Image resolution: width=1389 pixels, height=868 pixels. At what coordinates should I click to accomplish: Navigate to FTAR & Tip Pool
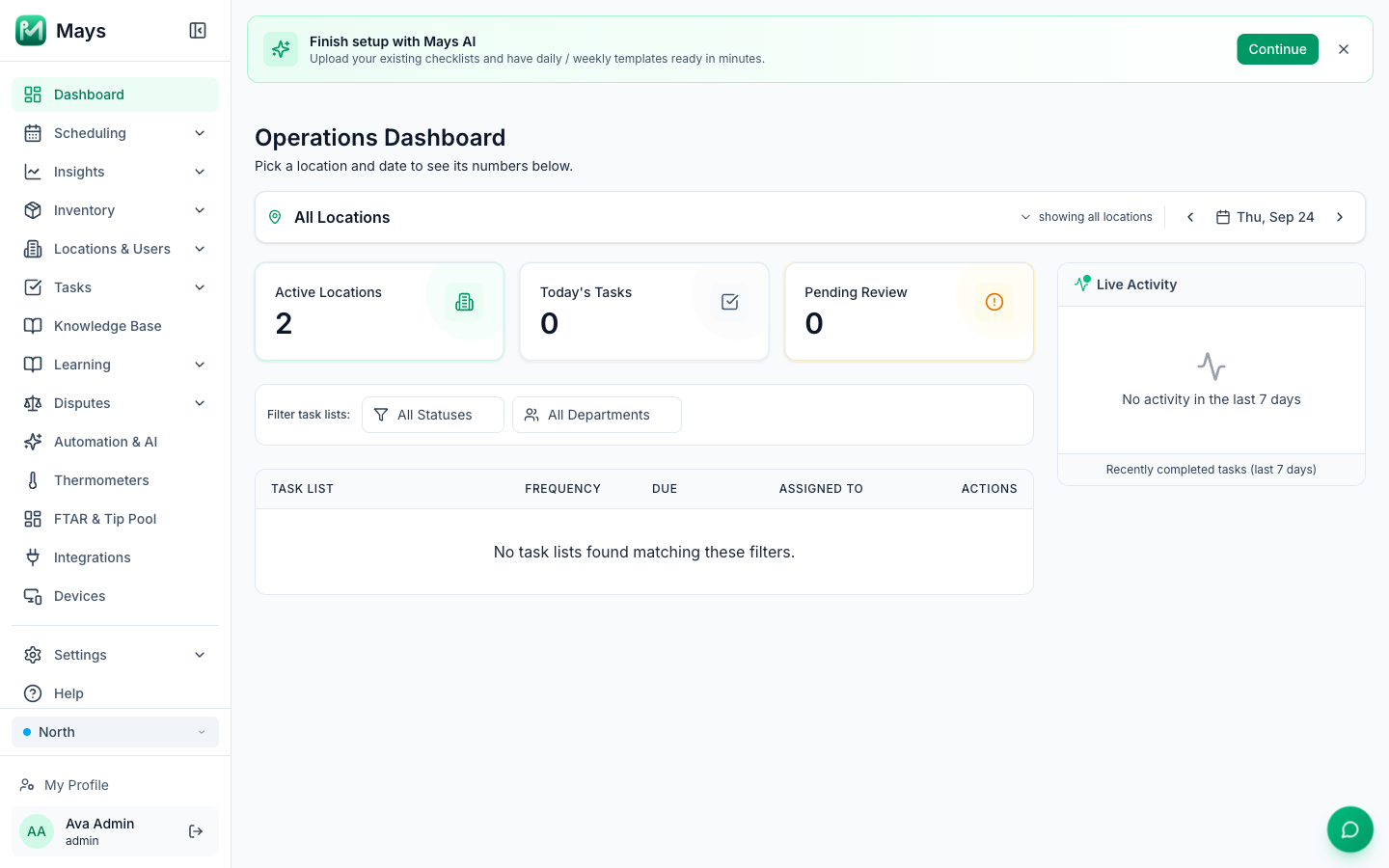coord(115,519)
